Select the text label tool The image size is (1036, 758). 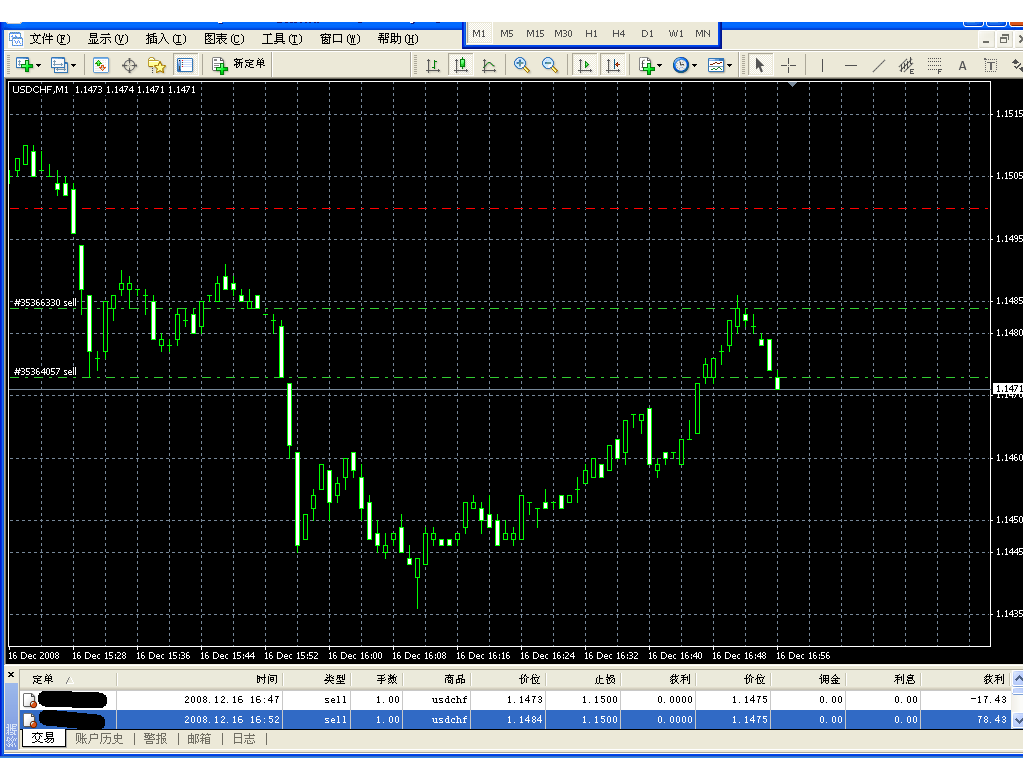click(990, 65)
